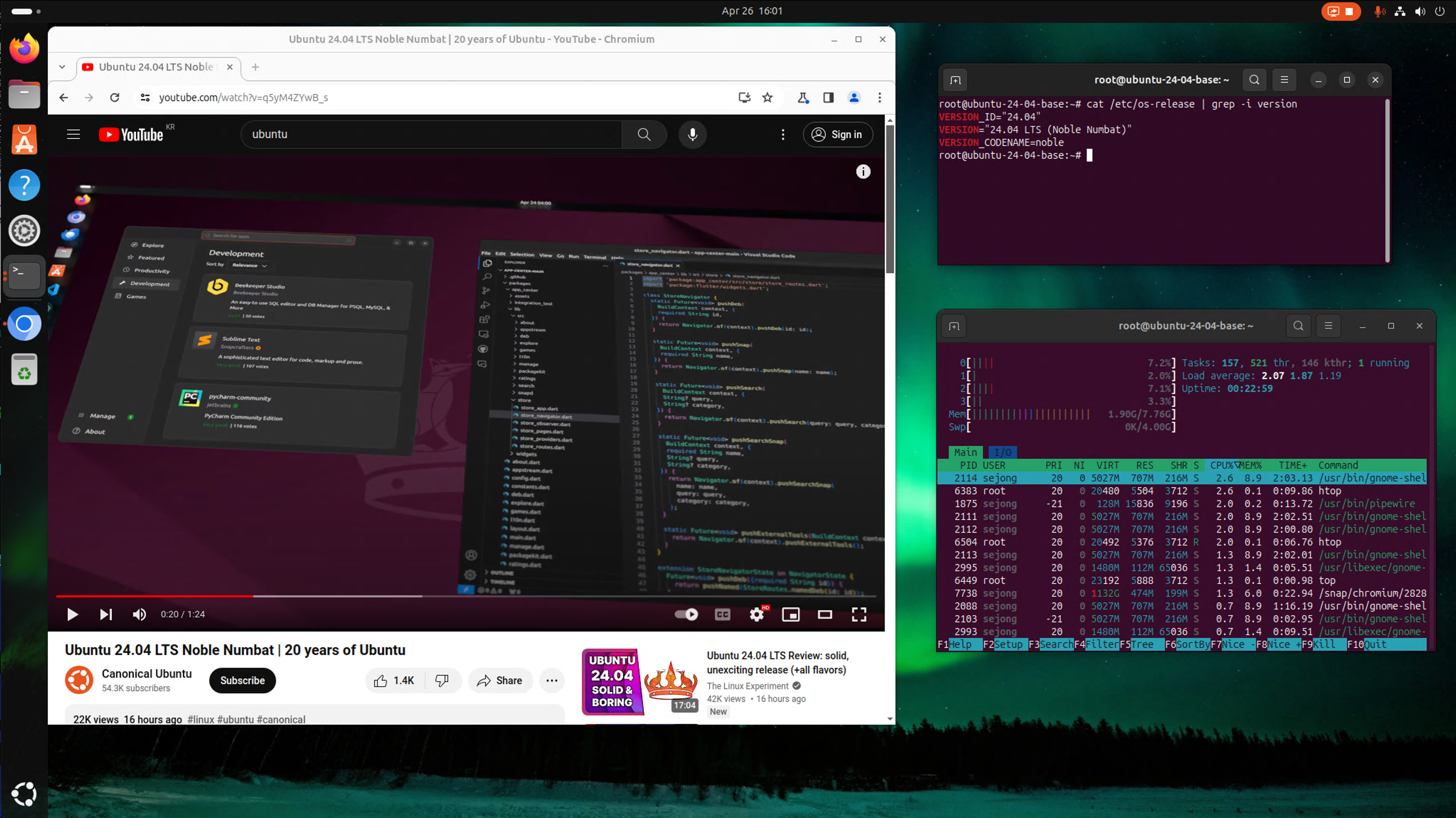This screenshot has height=818, width=1456.
Task: Open hamburger menu in htop terminal
Action: click(x=1328, y=326)
